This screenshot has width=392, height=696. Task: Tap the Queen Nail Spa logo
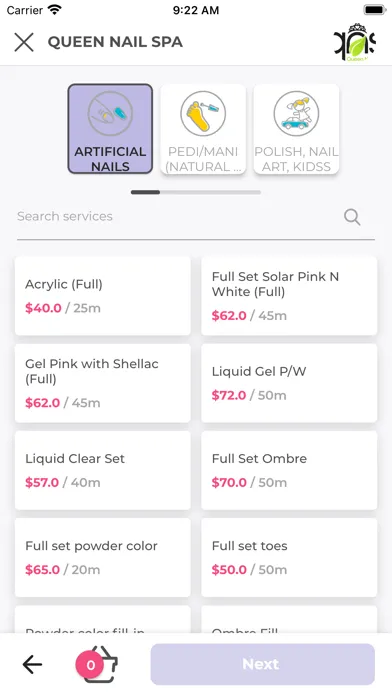(x=355, y=42)
